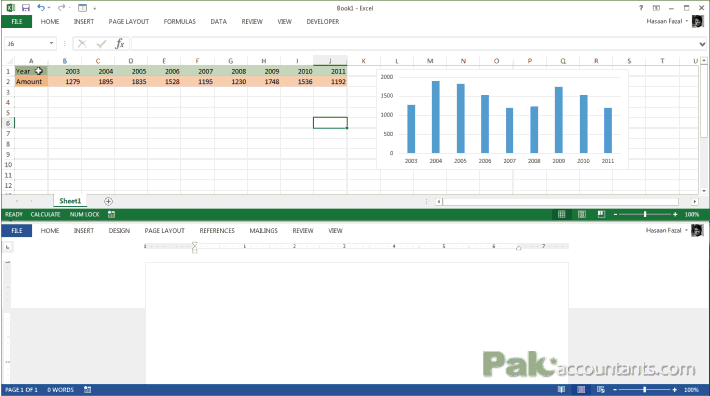The width and height of the screenshot is (710, 396).
Task: Switch to Page Break Preview in Excel
Action: coord(601,215)
